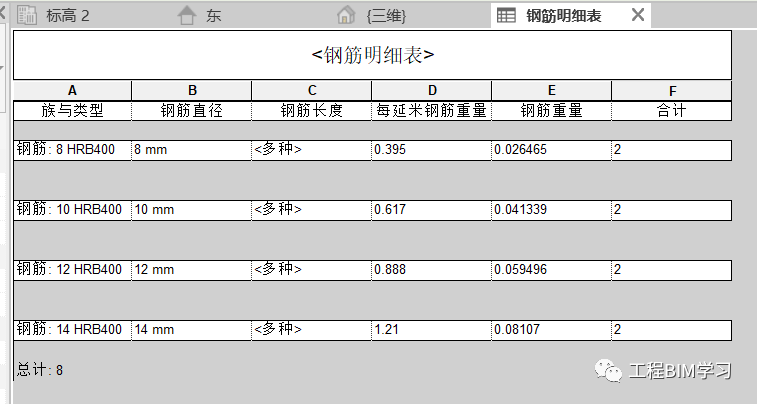Select cell 钢筋: 10 HRB400
The image size is (757, 404).
tap(72, 210)
